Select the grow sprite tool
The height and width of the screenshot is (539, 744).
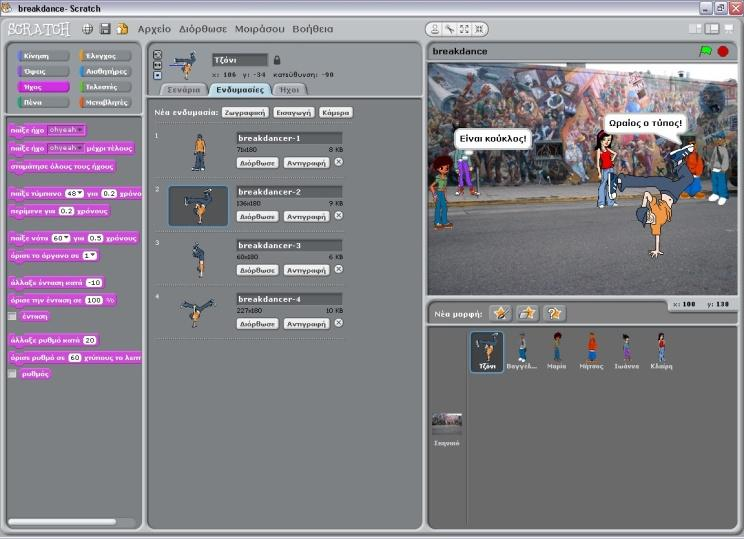point(464,29)
